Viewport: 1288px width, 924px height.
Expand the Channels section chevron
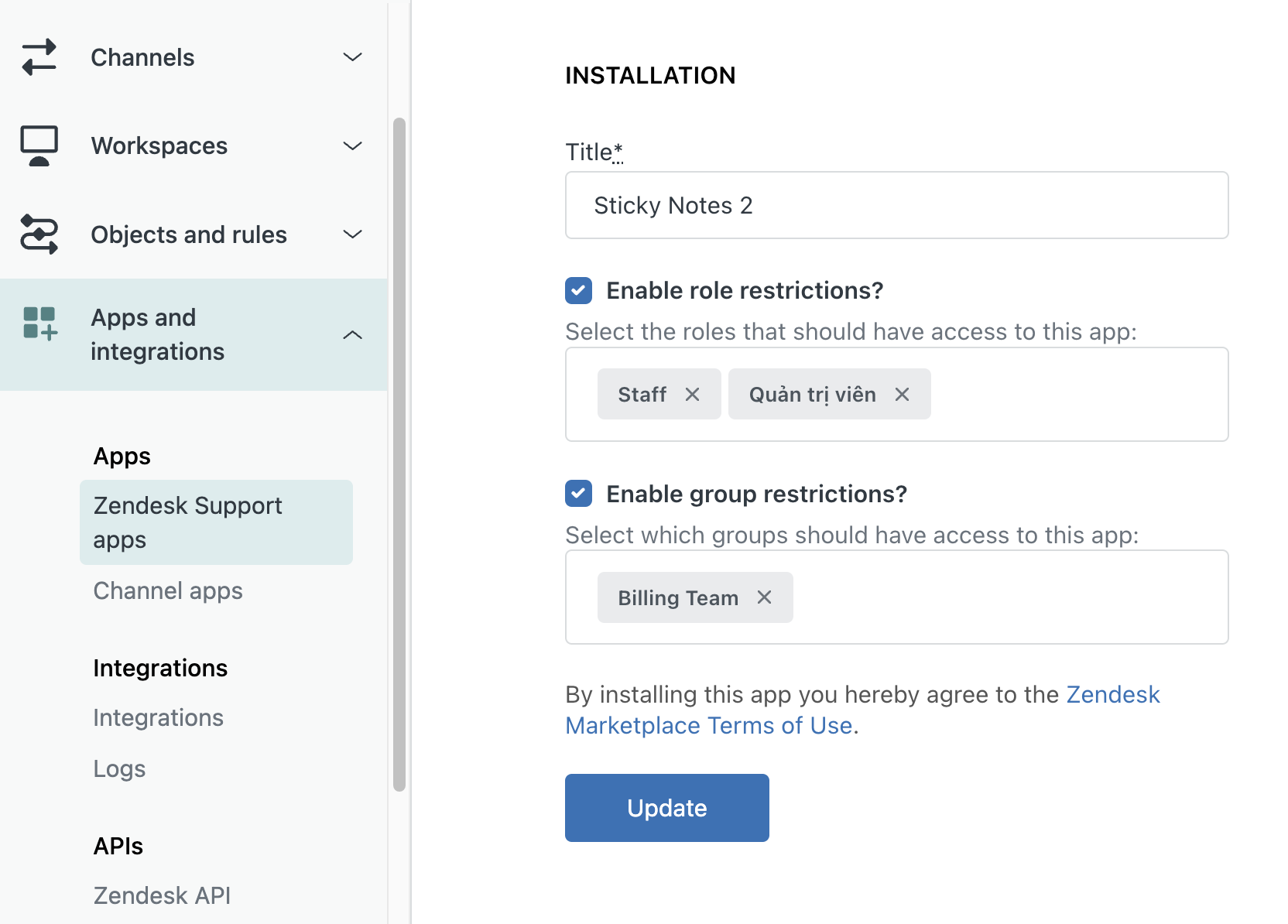tap(352, 57)
